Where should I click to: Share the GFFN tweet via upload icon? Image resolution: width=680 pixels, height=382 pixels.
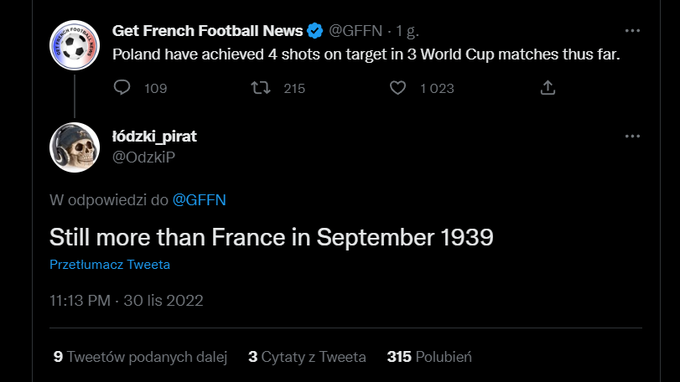coord(548,88)
